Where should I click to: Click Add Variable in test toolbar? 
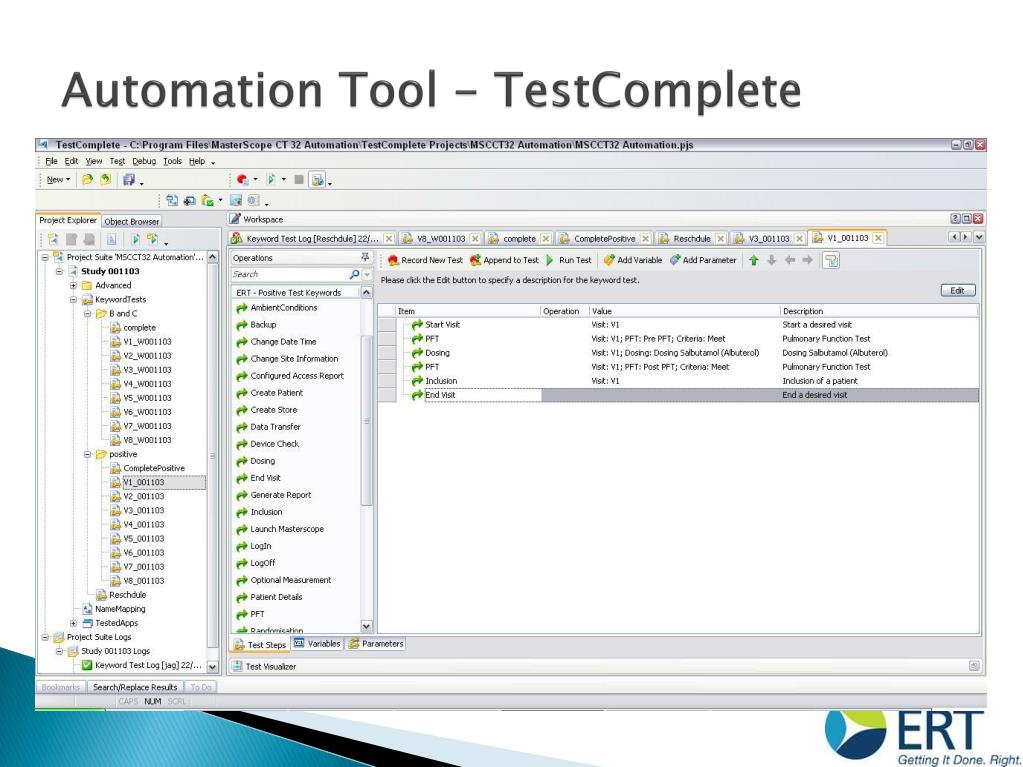tap(632, 260)
